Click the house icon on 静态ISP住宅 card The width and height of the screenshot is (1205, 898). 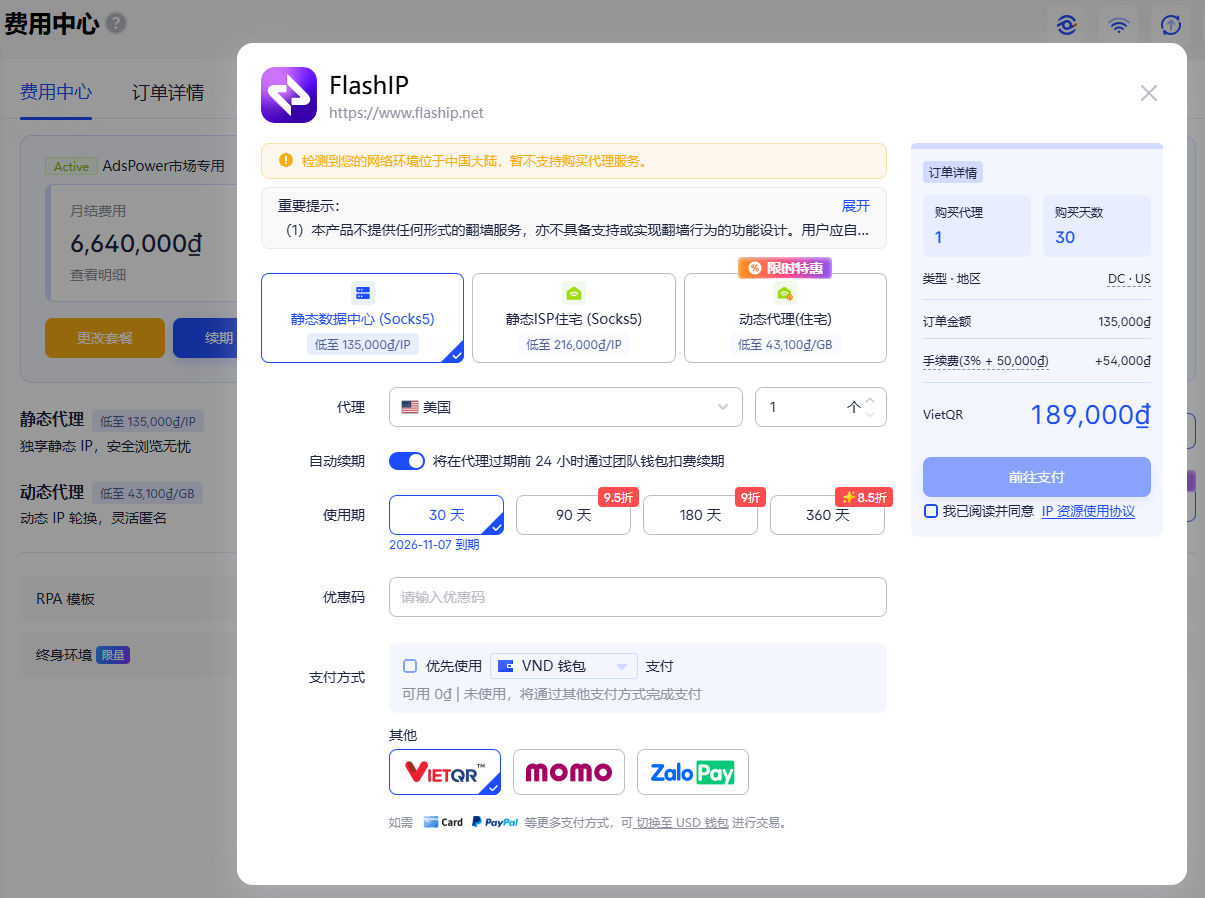574,293
